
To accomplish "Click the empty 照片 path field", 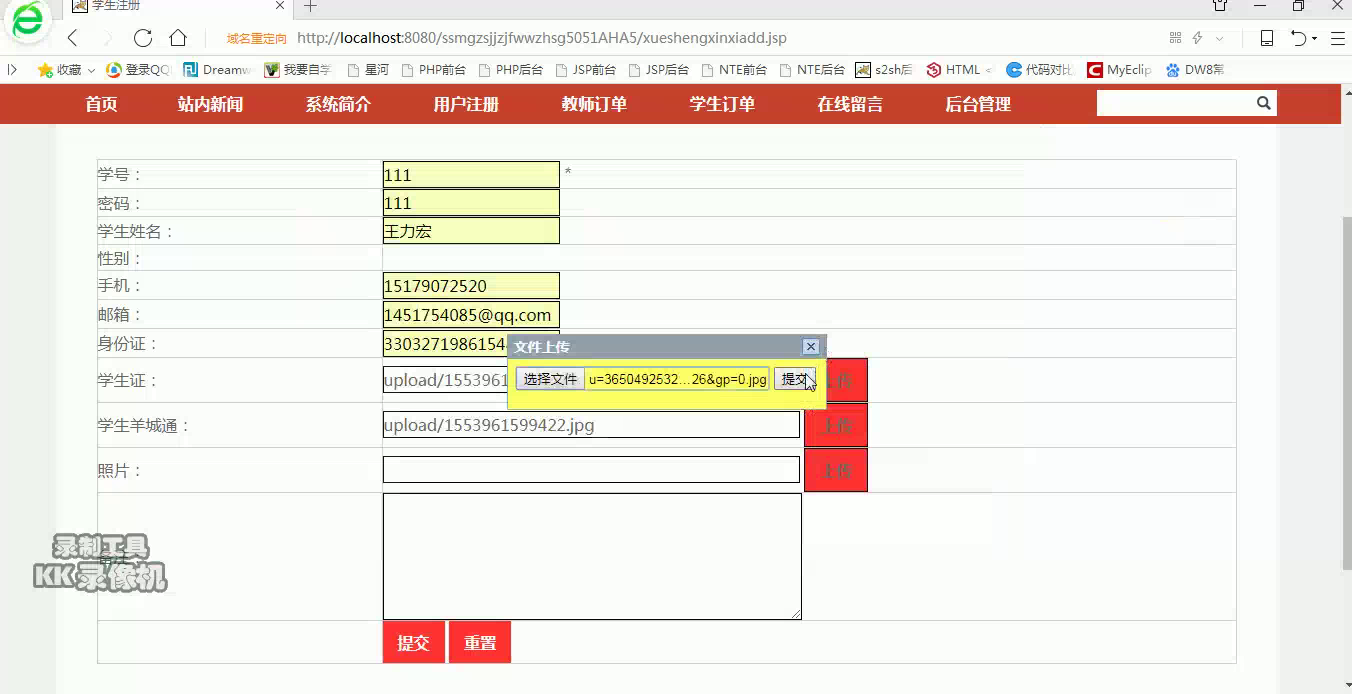I will (591, 470).
